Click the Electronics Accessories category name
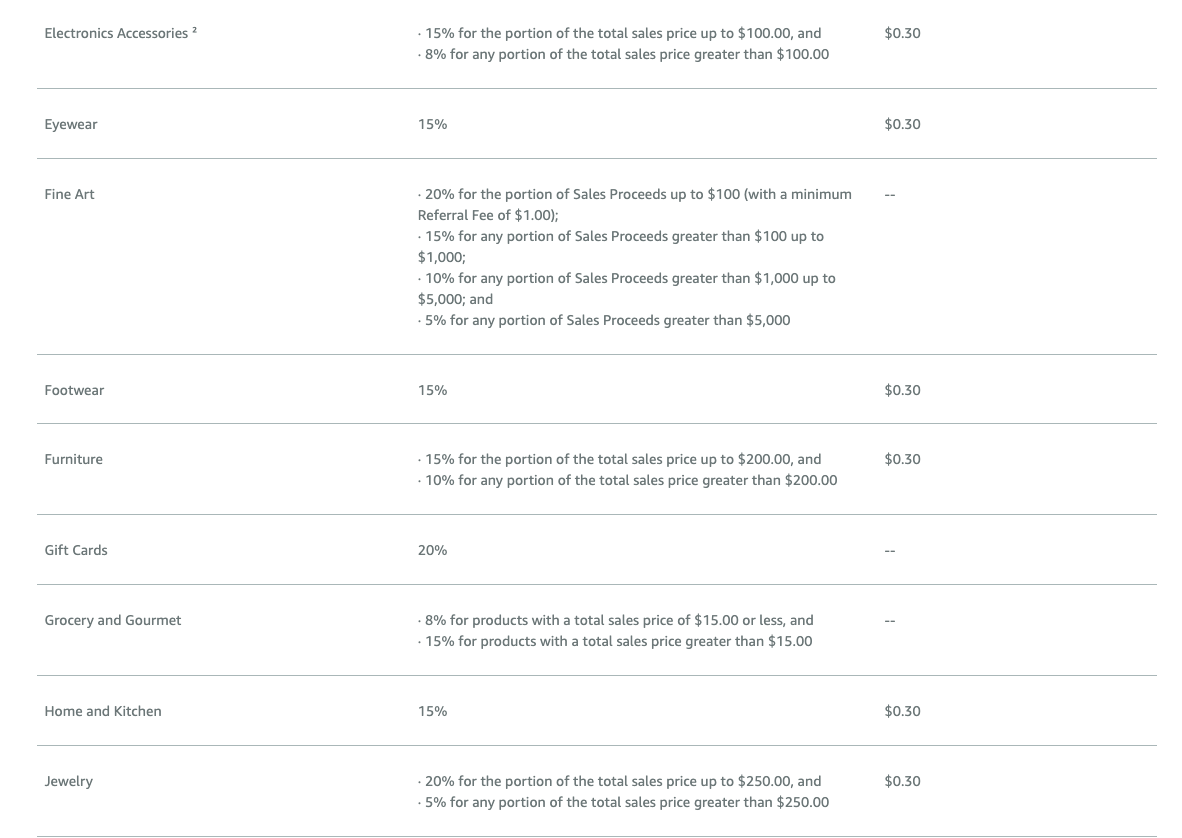The width and height of the screenshot is (1182, 838). pos(116,33)
